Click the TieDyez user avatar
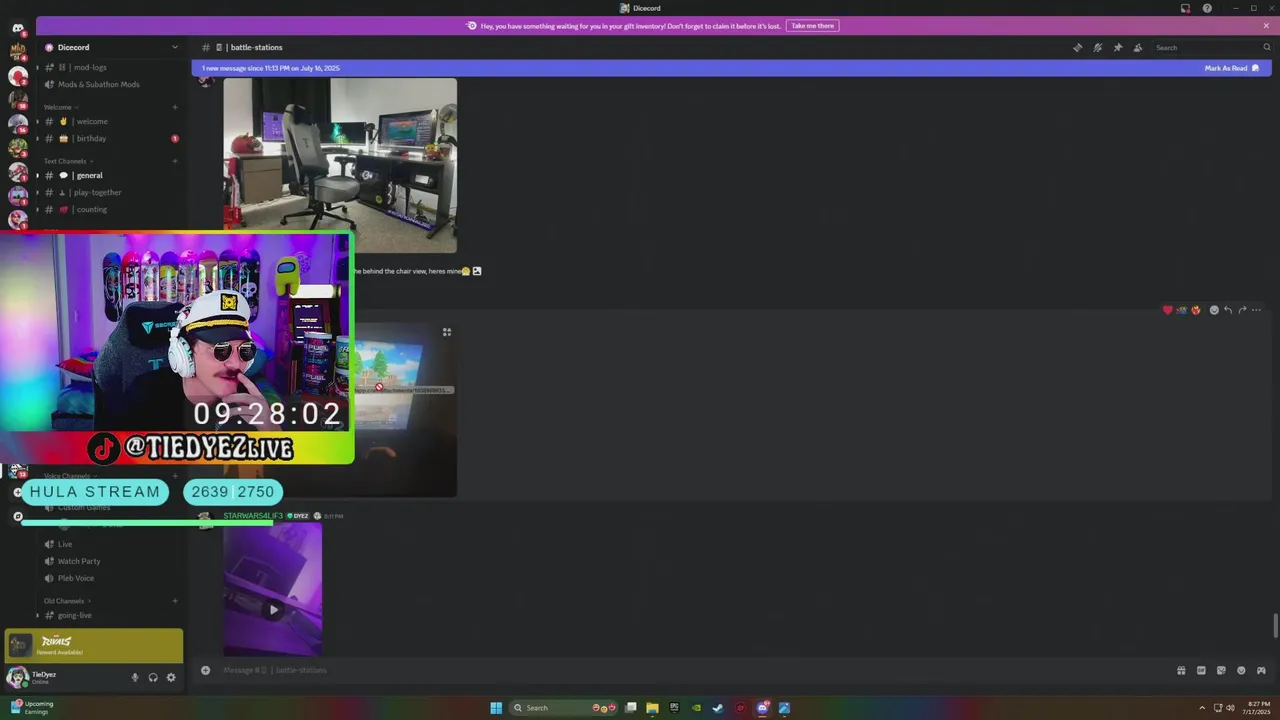This screenshot has width=1280, height=720. point(17,677)
